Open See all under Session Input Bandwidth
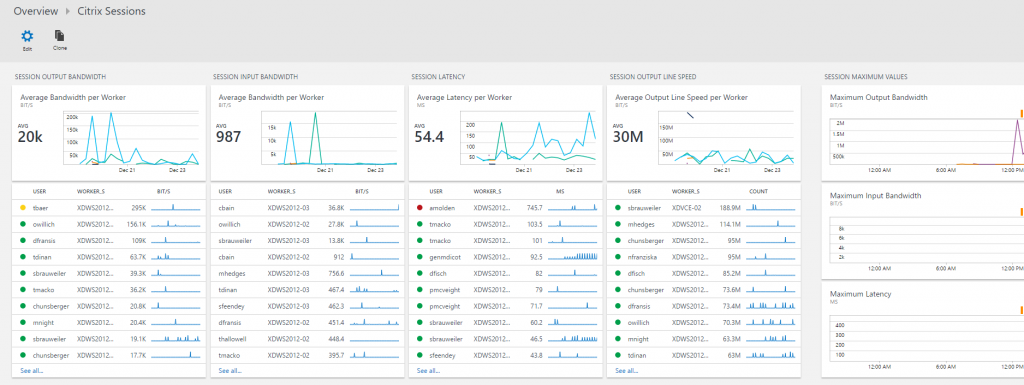This screenshot has height=385, width=1024. (231, 371)
